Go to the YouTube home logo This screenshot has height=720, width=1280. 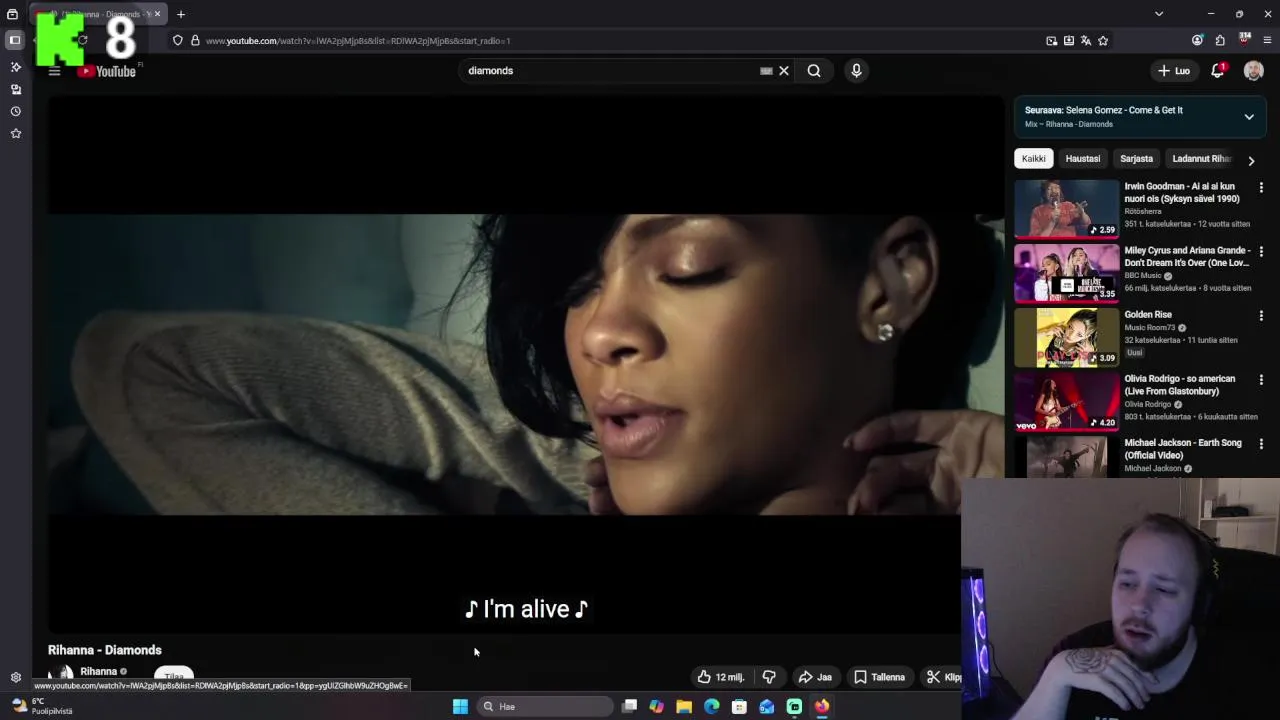108,71
